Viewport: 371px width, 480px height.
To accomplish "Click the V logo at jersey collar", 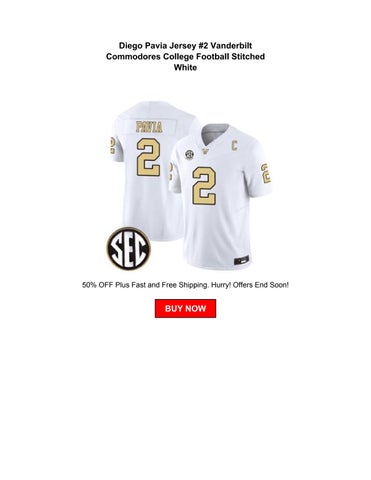I will pyautogui.click(x=206, y=151).
